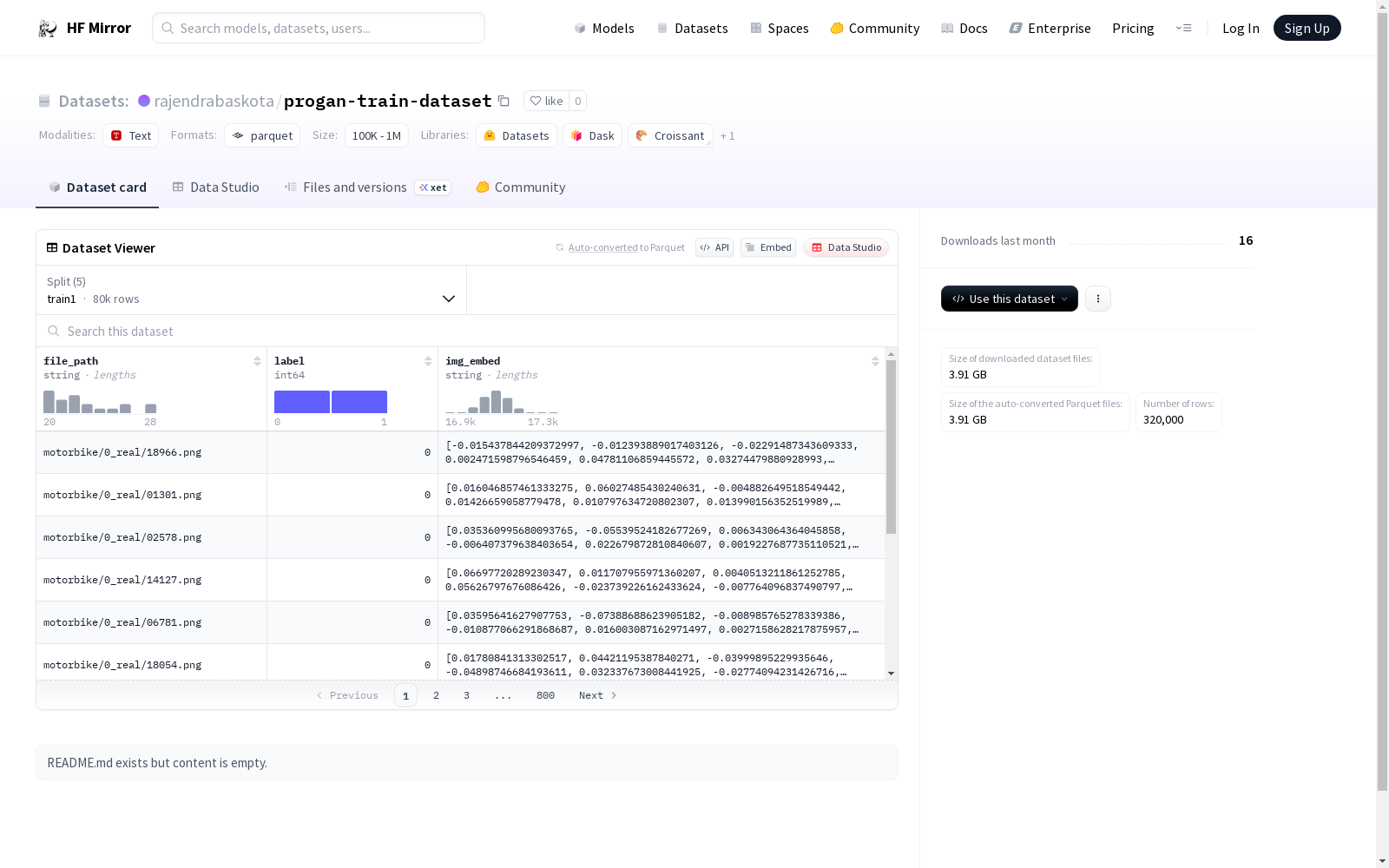Click rajendrabaskota user avatar icon
The image size is (1389, 868).
point(144,101)
